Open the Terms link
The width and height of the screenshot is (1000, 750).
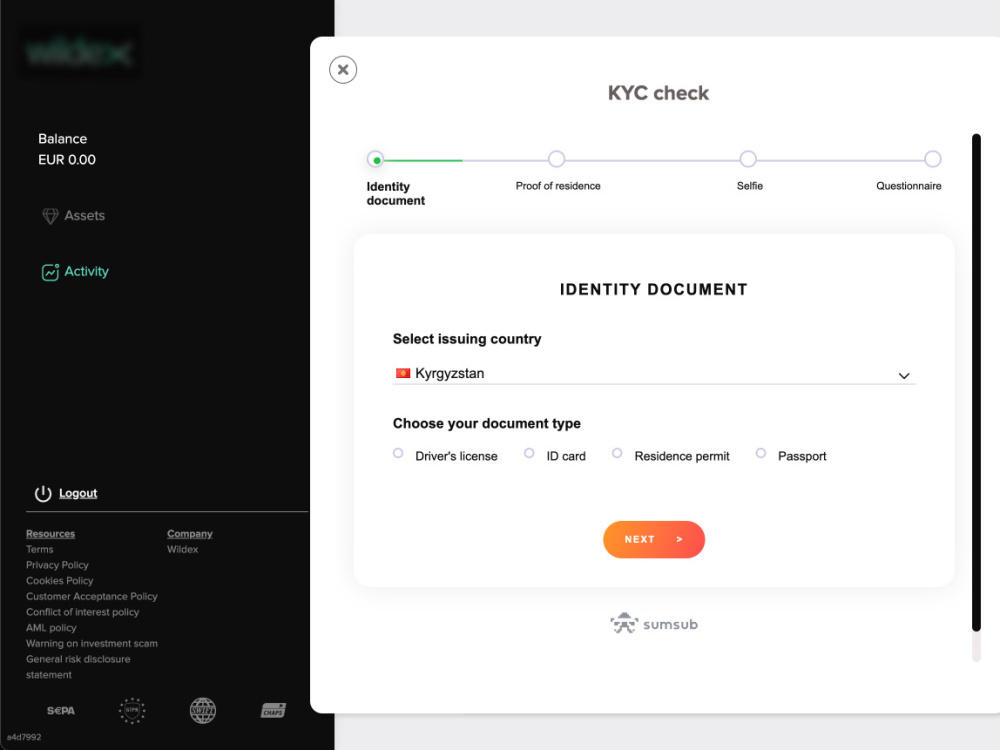pos(40,549)
